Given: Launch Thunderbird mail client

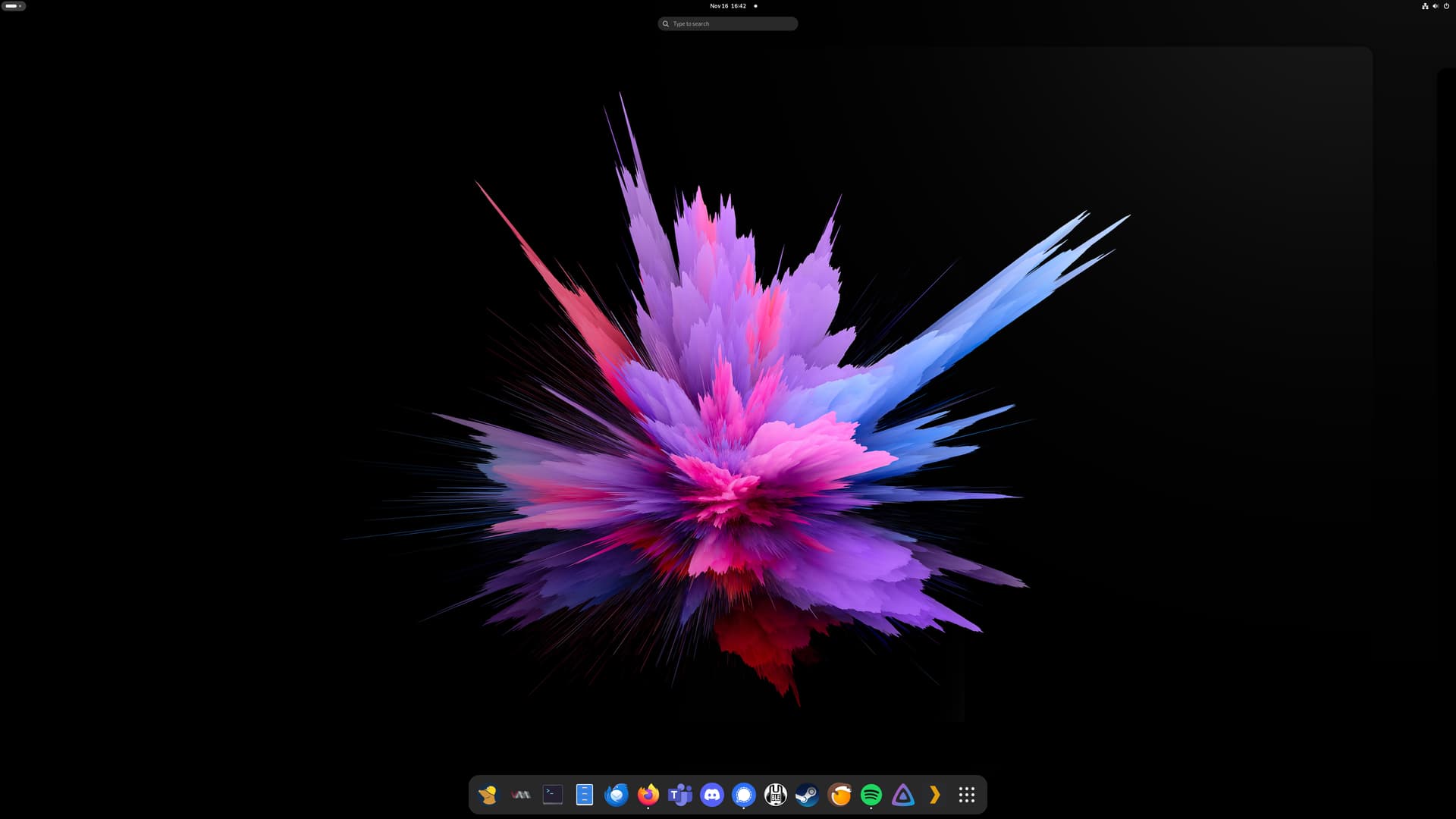Looking at the screenshot, I should pyautogui.click(x=616, y=795).
